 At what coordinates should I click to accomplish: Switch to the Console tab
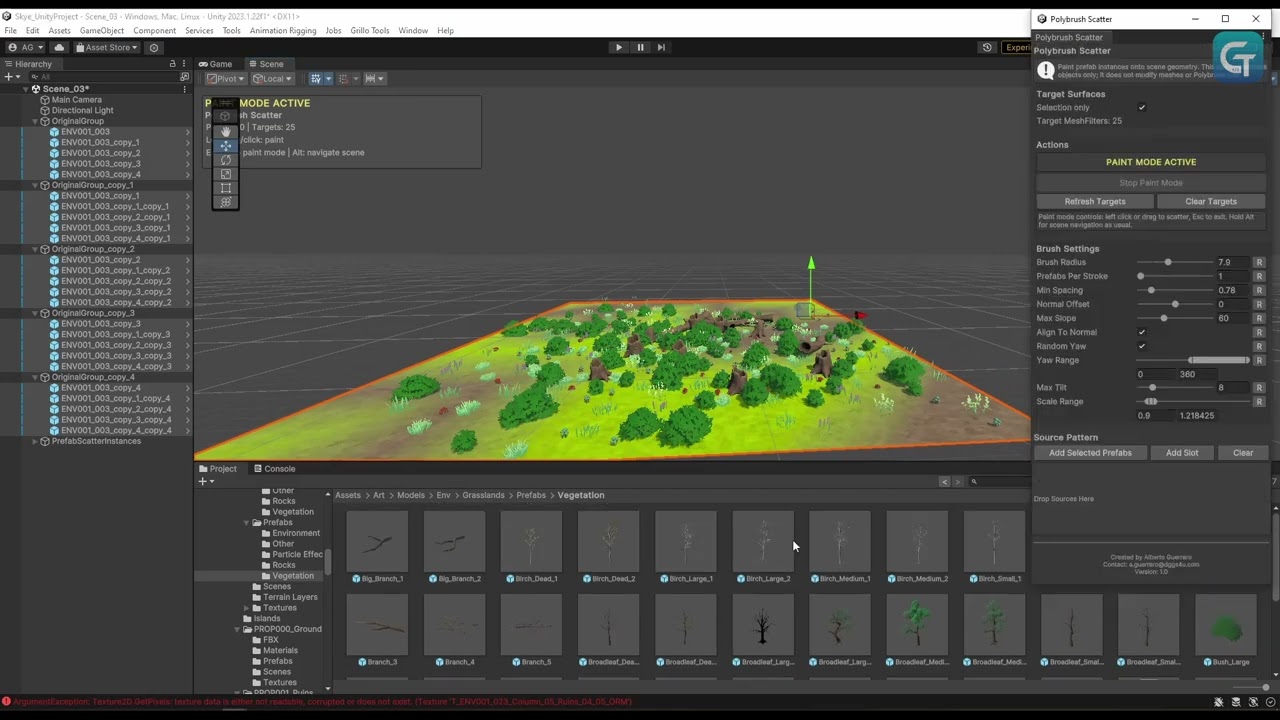coord(273,469)
